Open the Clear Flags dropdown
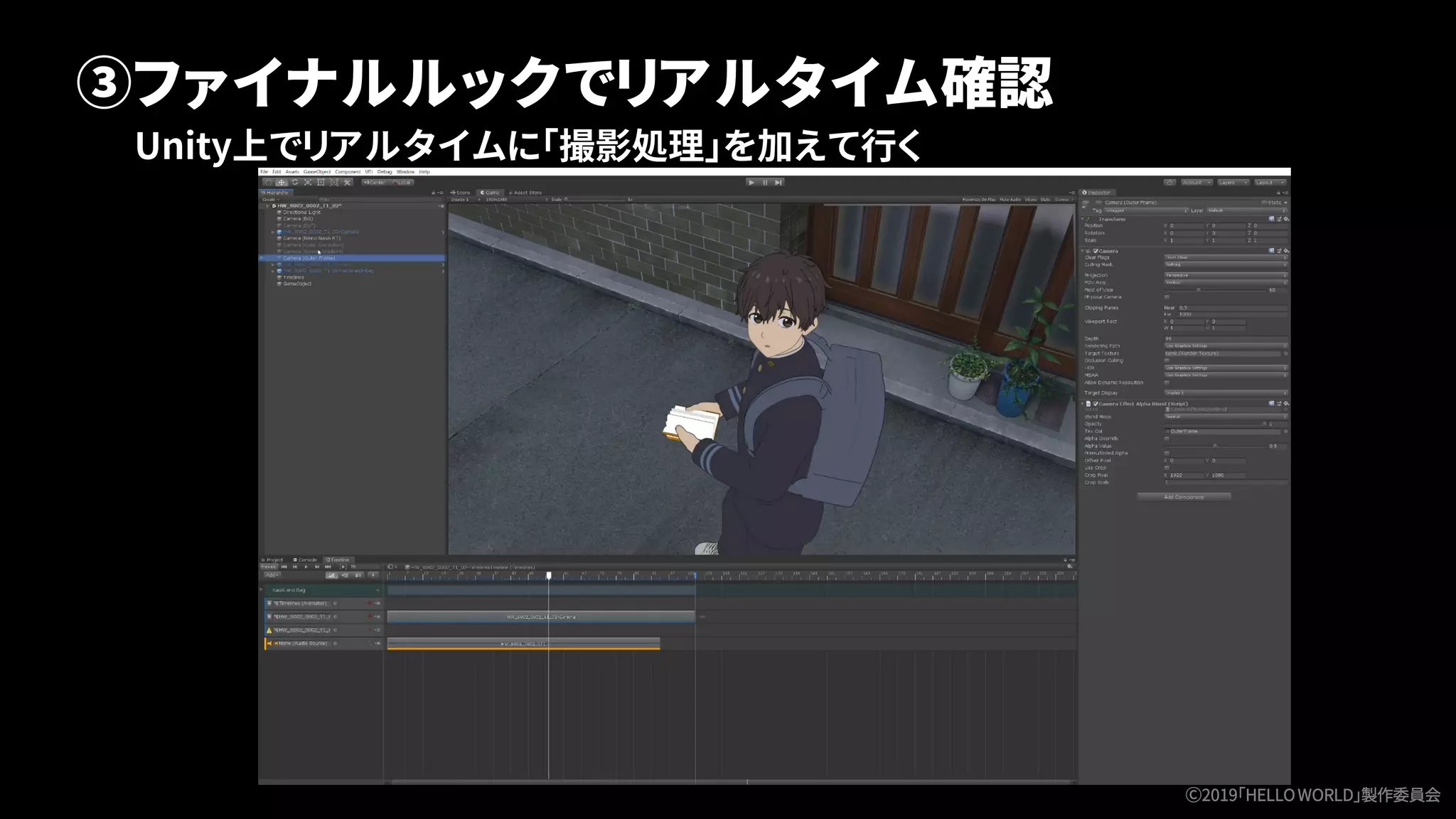 click(x=1226, y=257)
